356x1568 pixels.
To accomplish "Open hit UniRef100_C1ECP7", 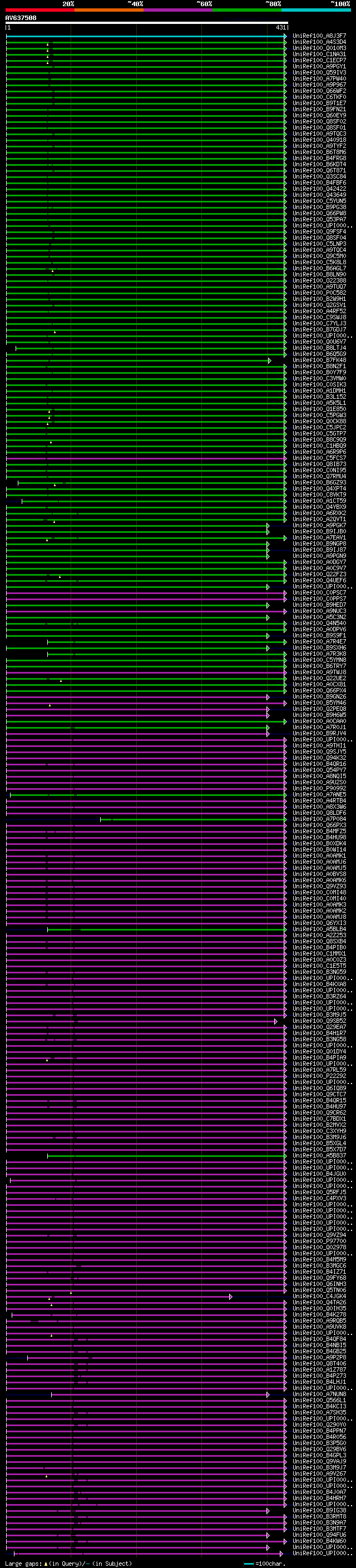I will coord(319,60).
